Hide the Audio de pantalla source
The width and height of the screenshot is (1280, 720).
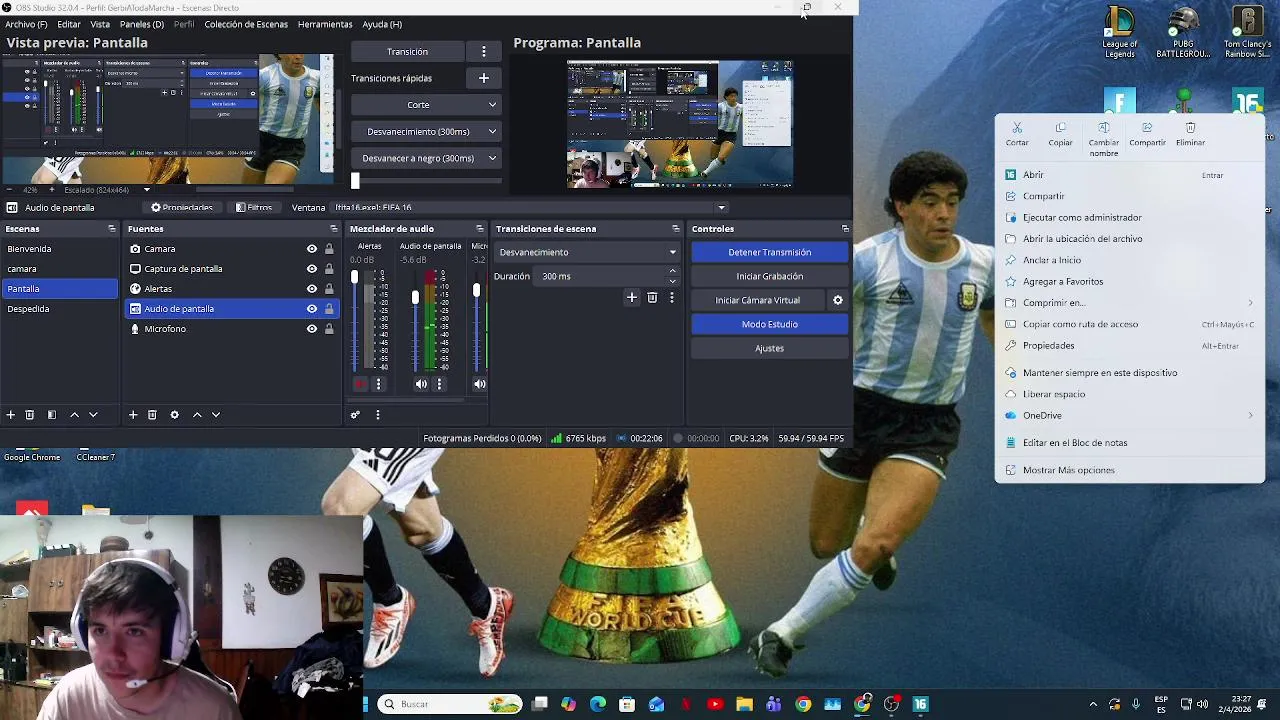click(312, 309)
